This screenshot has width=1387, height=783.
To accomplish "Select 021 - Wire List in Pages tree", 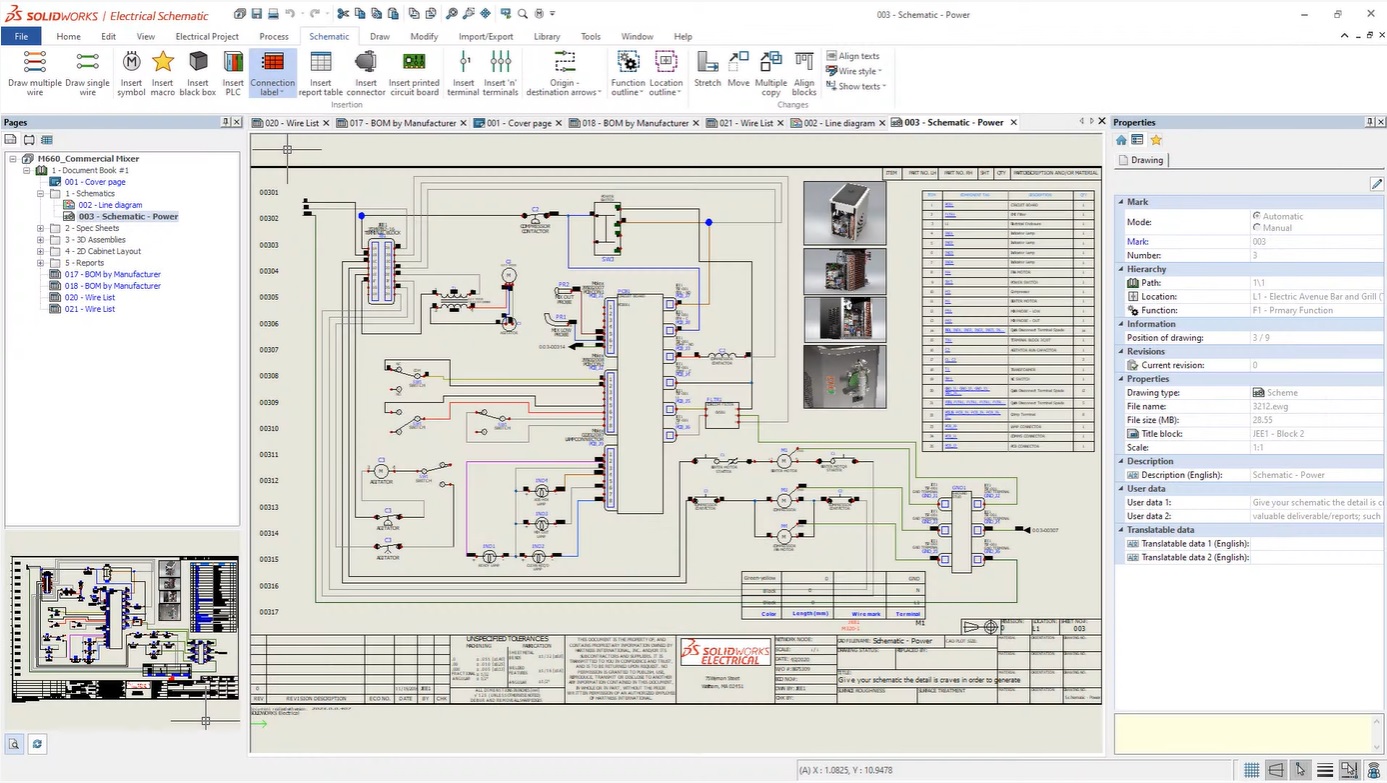I will (90, 309).
